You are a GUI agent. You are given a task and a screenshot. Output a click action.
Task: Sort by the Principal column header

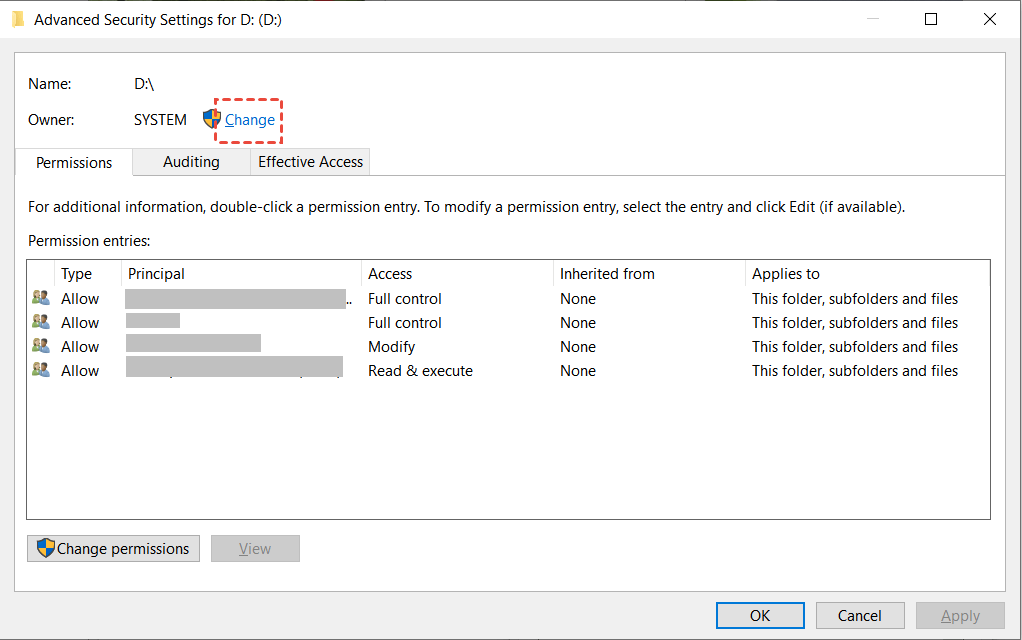point(156,274)
